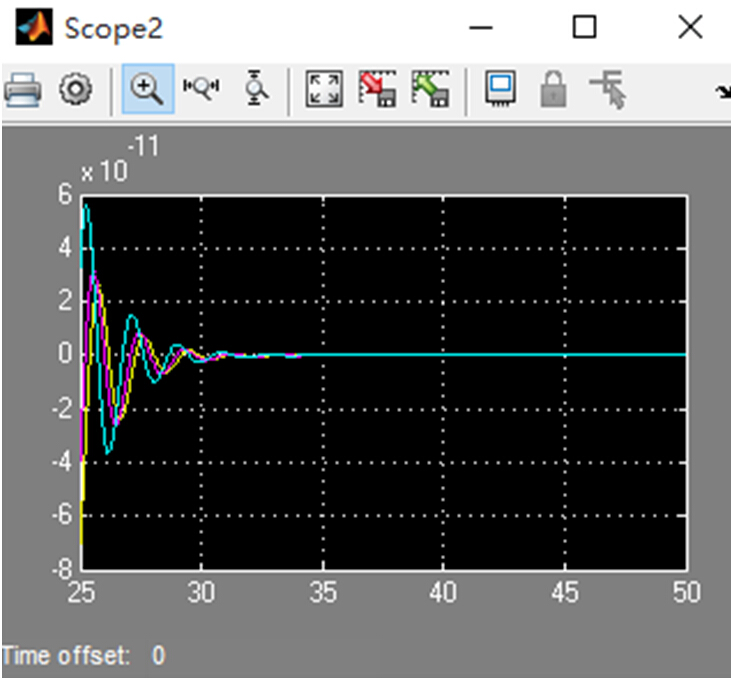Click the y-axis scale factor x 10
Screen dimensions: 731x679
103,172
